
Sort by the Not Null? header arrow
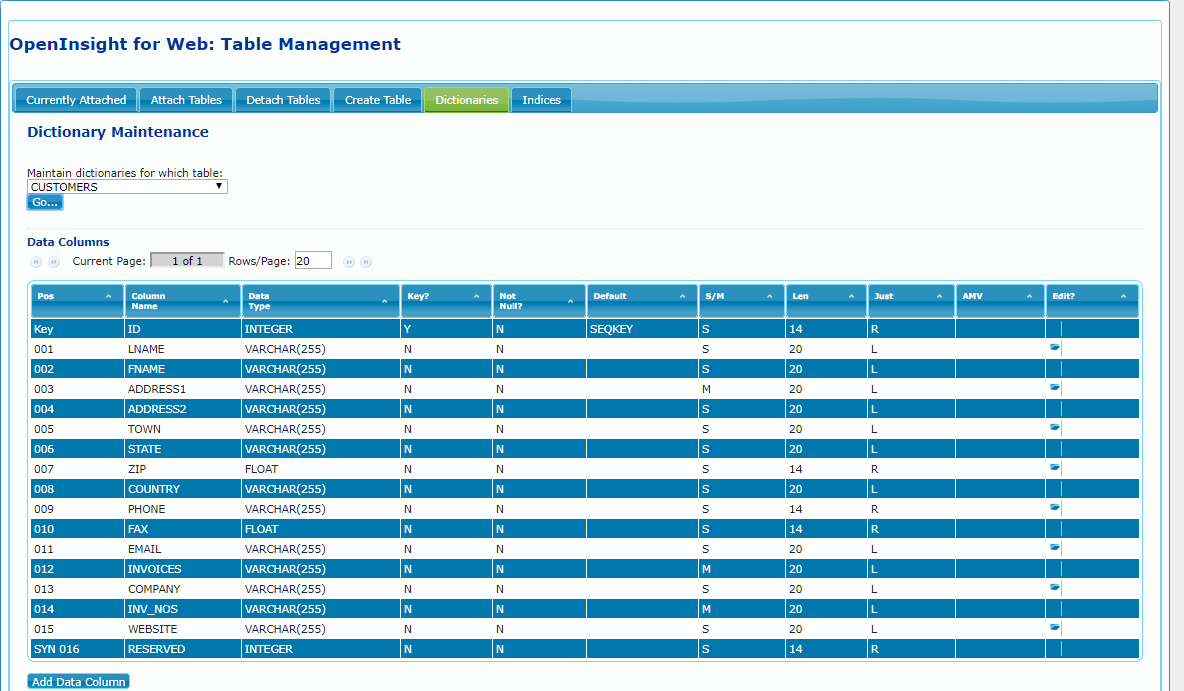(x=570, y=302)
